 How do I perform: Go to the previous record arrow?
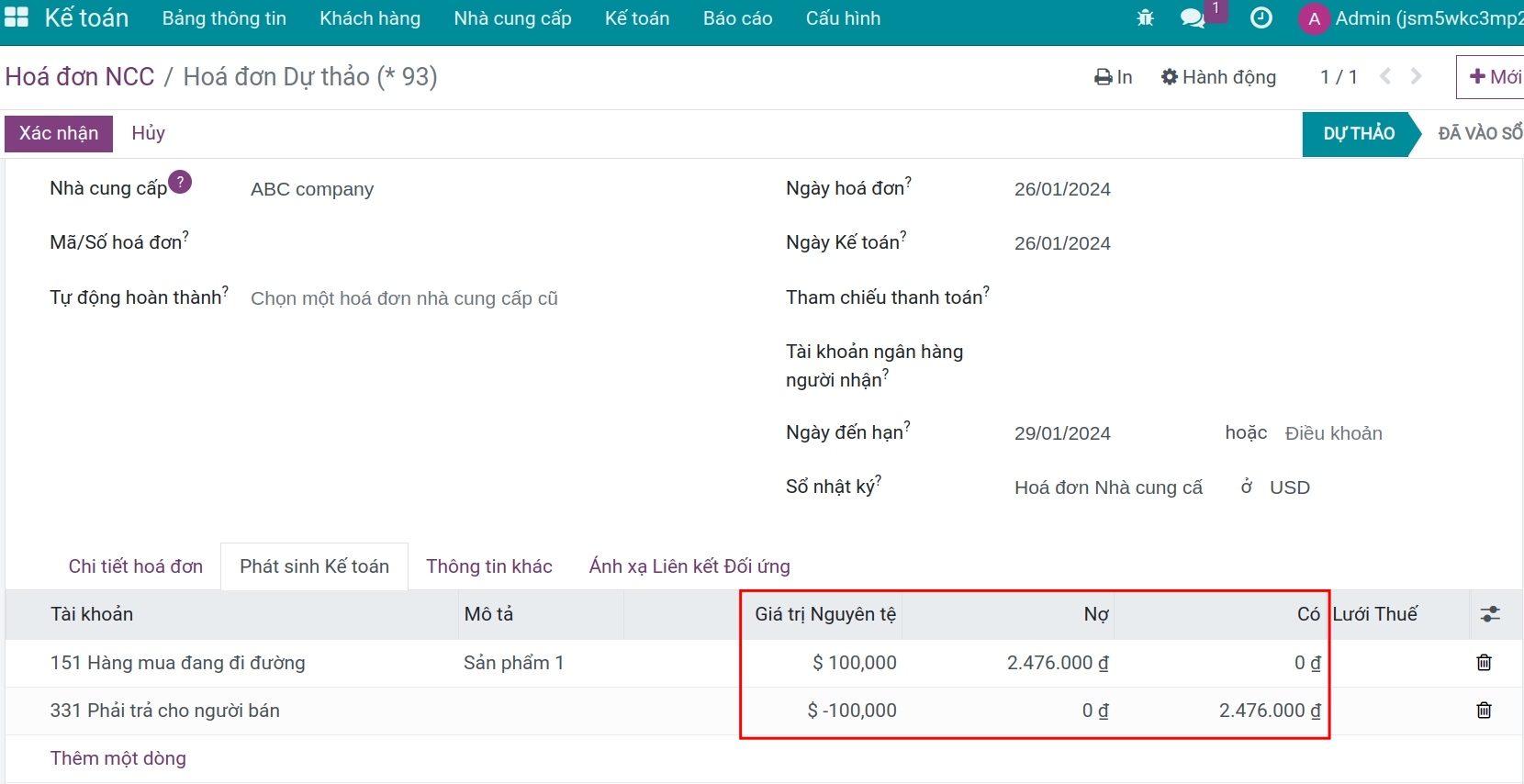[x=1385, y=76]
